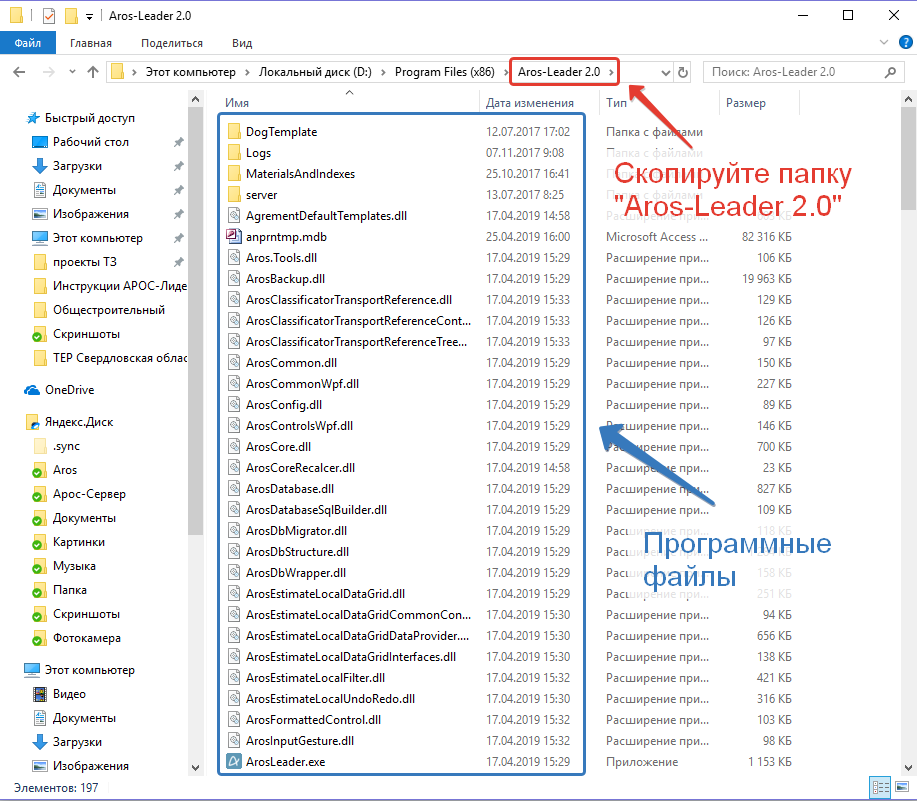917x801 pixels.
Task: Switch to large thumbnails view icon
Action: pyautogui.click(x=901, y=788)
